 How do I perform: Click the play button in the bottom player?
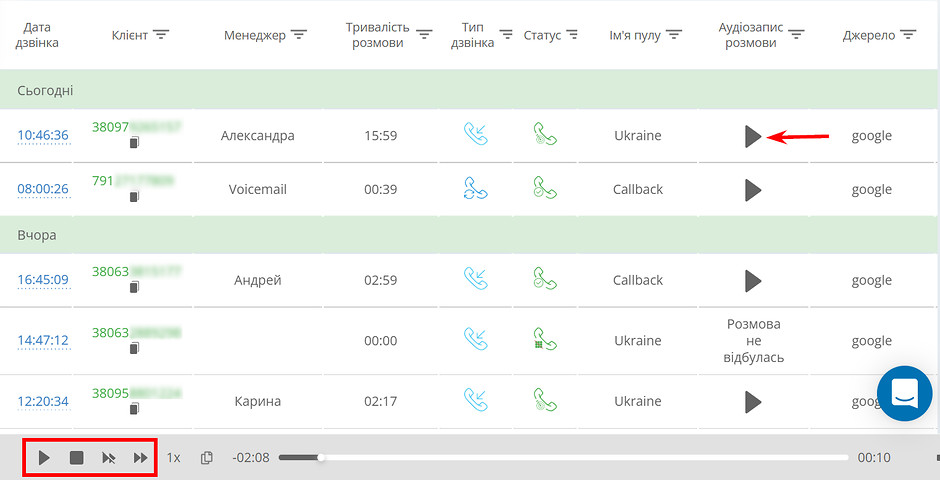pyautogui.click(x=44, y=458)
